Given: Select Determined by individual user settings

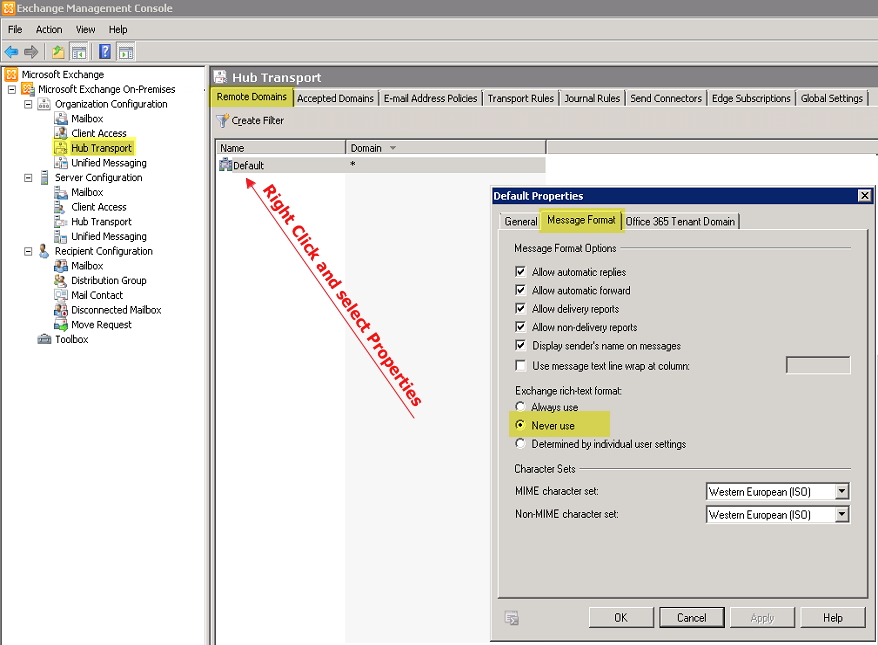Looking at the screenshot, I should 520,443.
